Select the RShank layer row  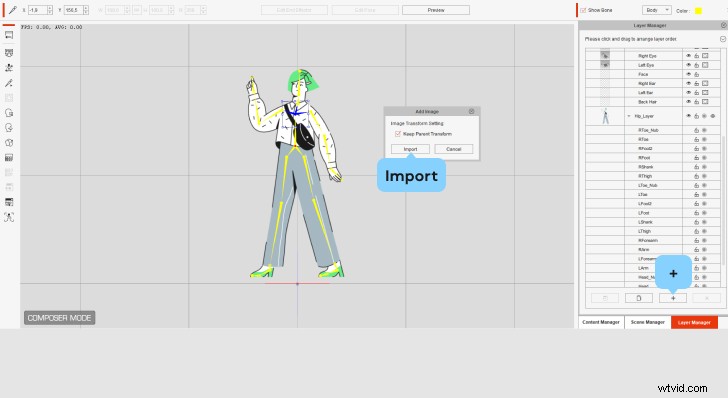[652, 167]
